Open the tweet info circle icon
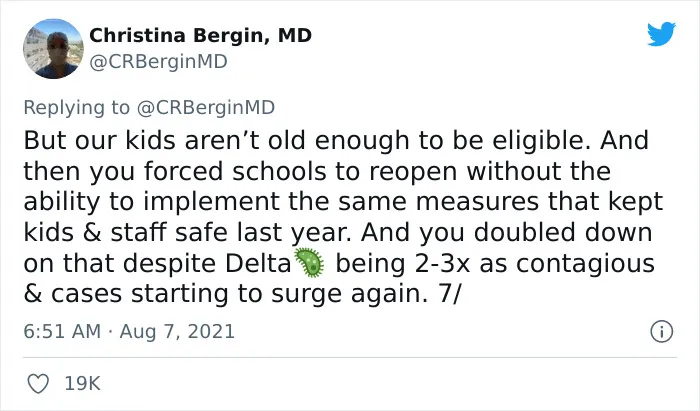This screenshot has width=700, height=411. coord(661,332)
